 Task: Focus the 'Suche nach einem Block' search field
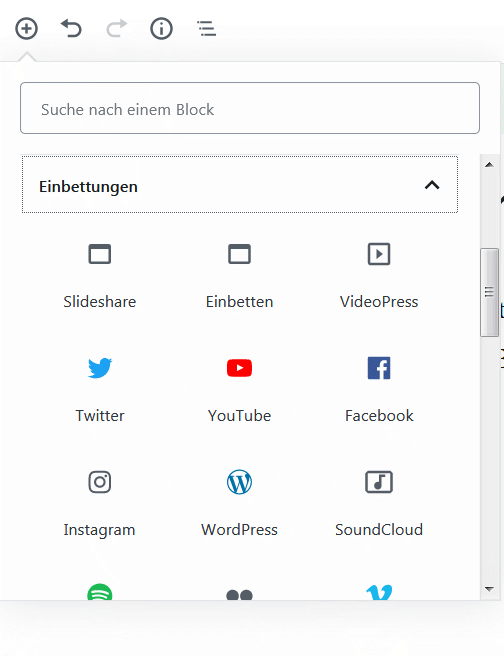pyautogui.click(x=250, y=108)
